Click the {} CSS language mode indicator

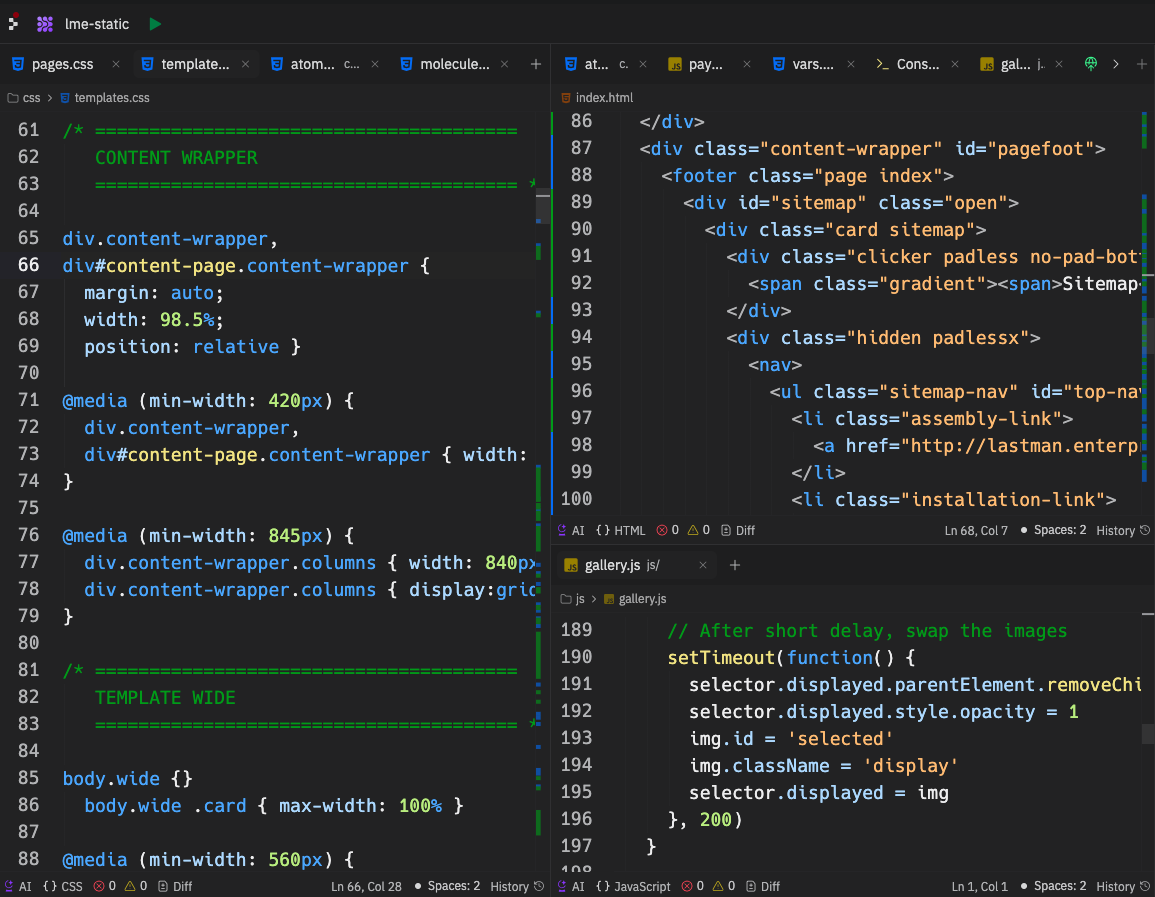point(62,886)
